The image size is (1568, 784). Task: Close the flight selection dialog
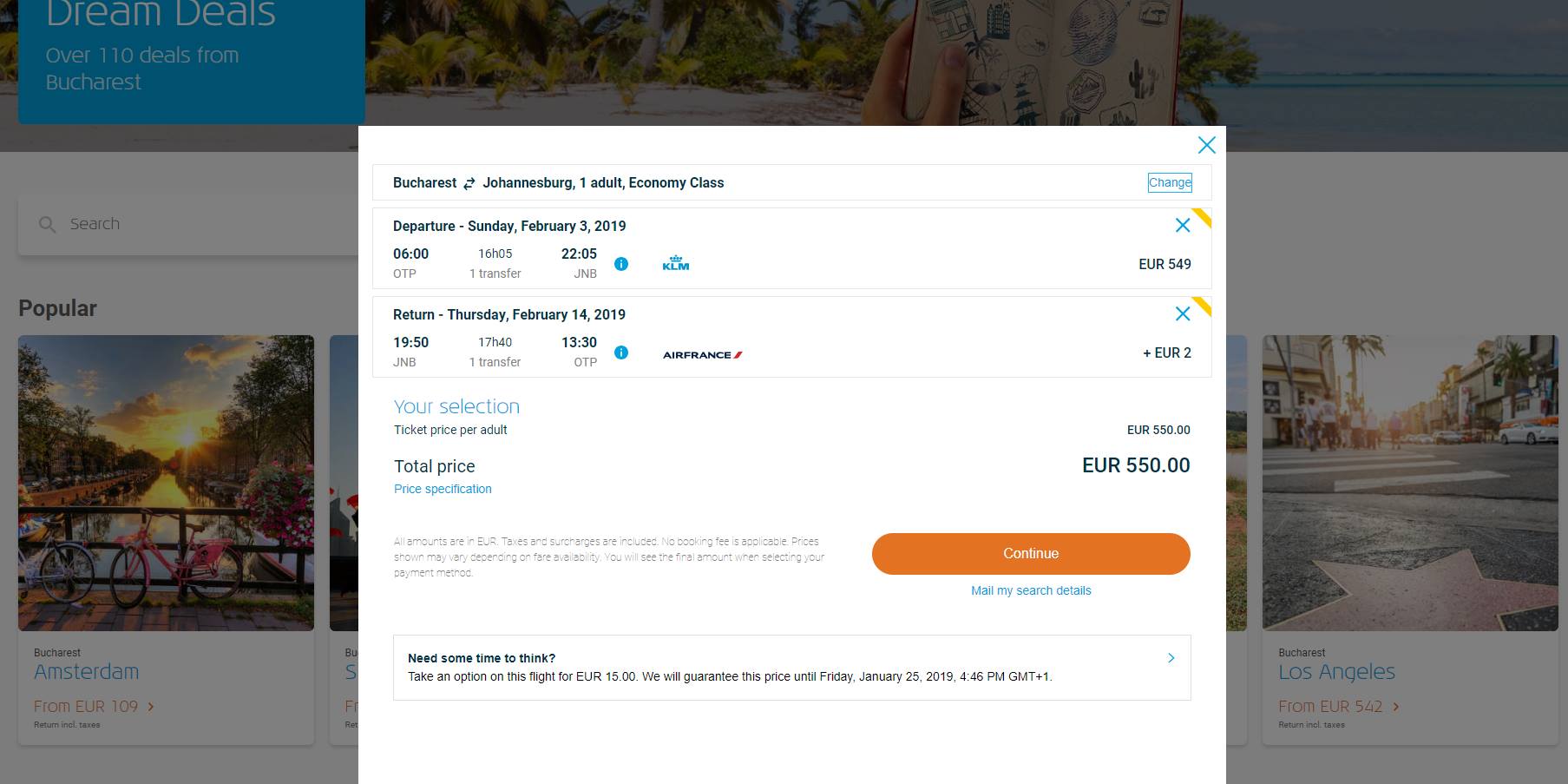coord(1206,145)
